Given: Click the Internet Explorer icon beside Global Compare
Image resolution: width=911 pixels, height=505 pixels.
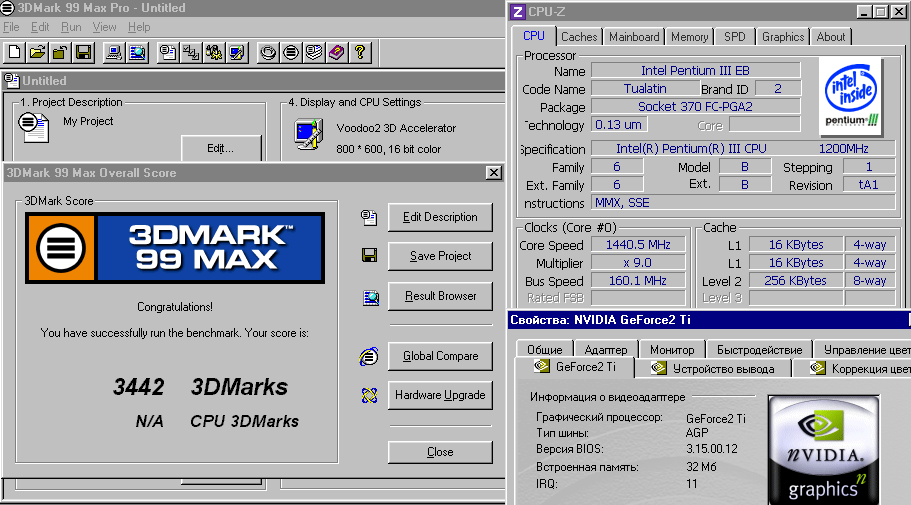Looking at the screenshot, I should pyautogui.click(x=369, y=356).
